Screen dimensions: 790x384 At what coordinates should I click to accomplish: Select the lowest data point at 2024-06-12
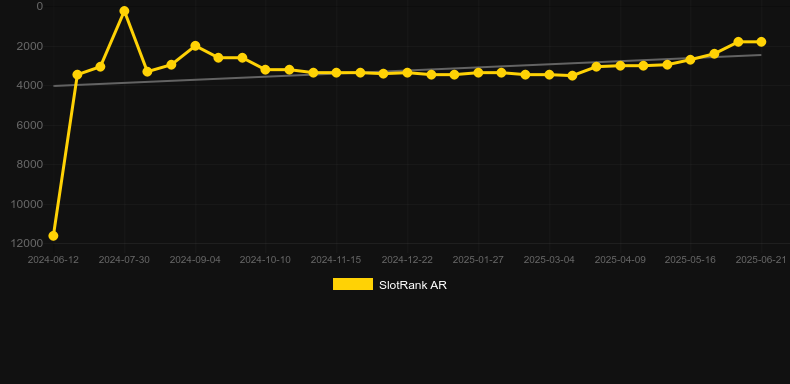(x=53, y=236)
